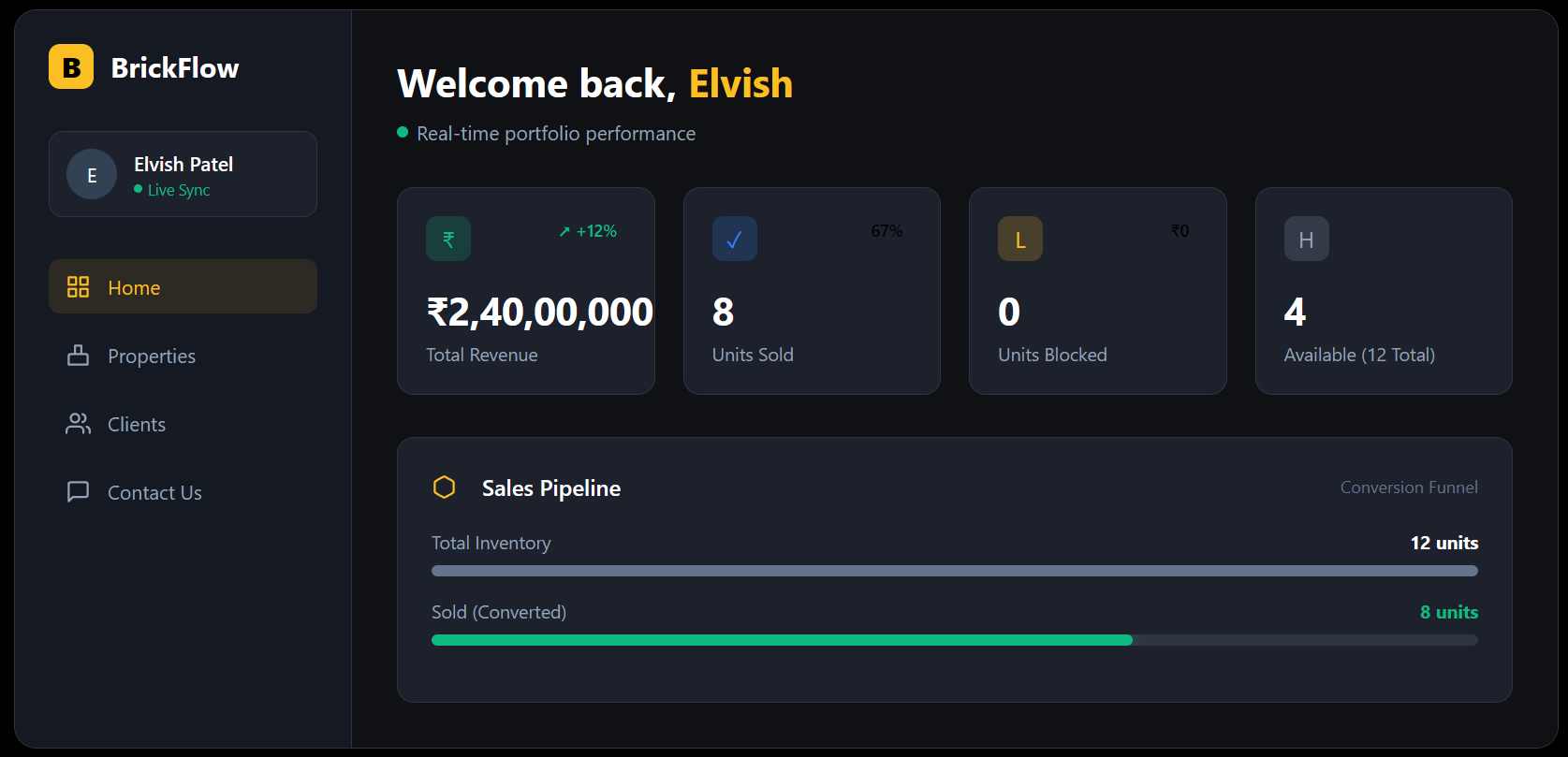Click the BrickFlow "B" logo icon
Image resolution: width=1568 pixels, height=757 pixels.
pos(69,66)
